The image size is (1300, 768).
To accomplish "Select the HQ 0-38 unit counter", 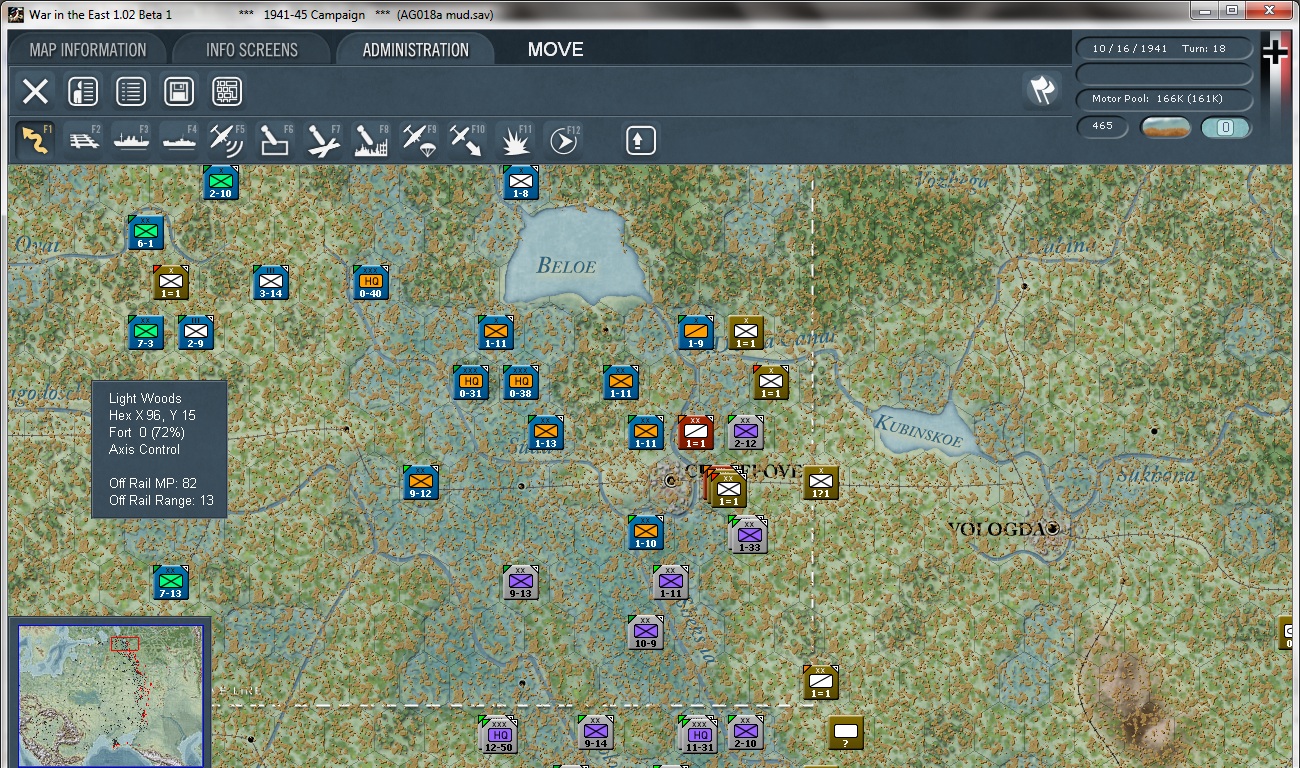I will tap(520, 382).
